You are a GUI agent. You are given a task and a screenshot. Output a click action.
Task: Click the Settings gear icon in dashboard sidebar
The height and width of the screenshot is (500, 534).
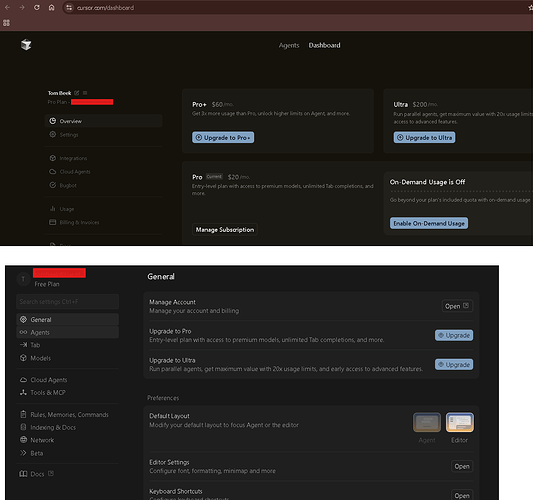point(52,135)
